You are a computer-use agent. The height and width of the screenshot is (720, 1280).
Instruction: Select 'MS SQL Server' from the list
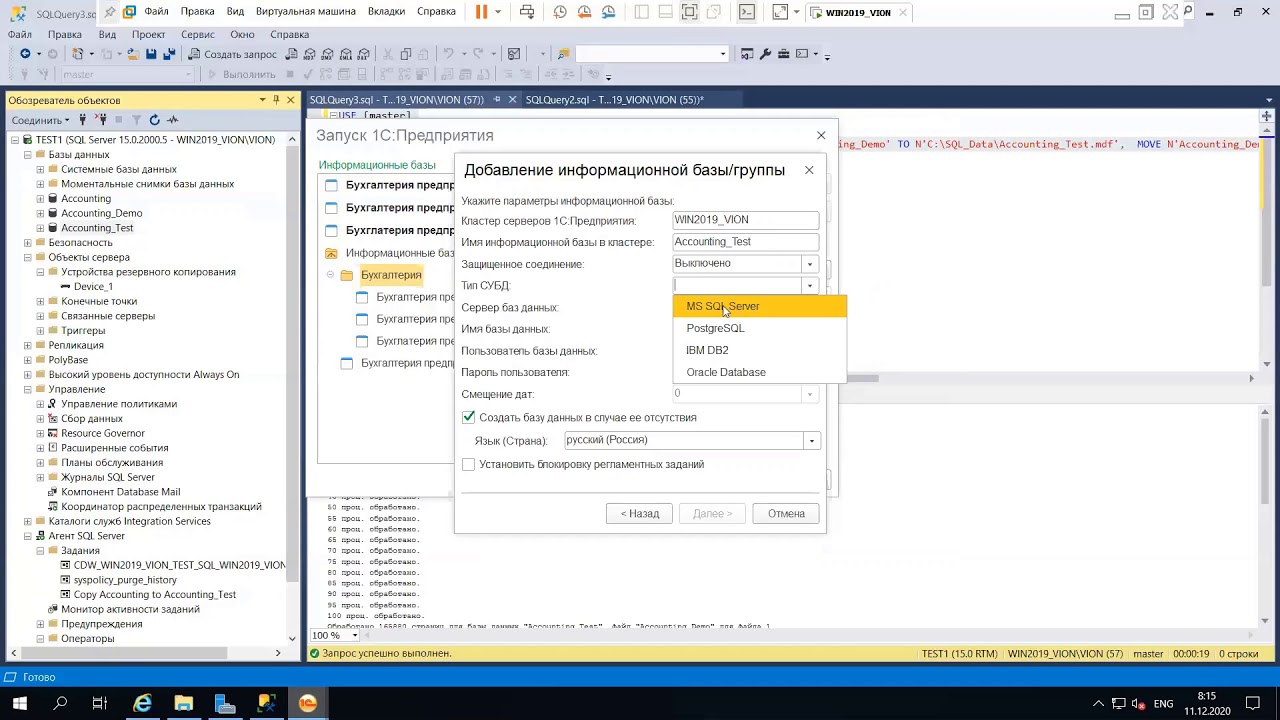(760, 306)
